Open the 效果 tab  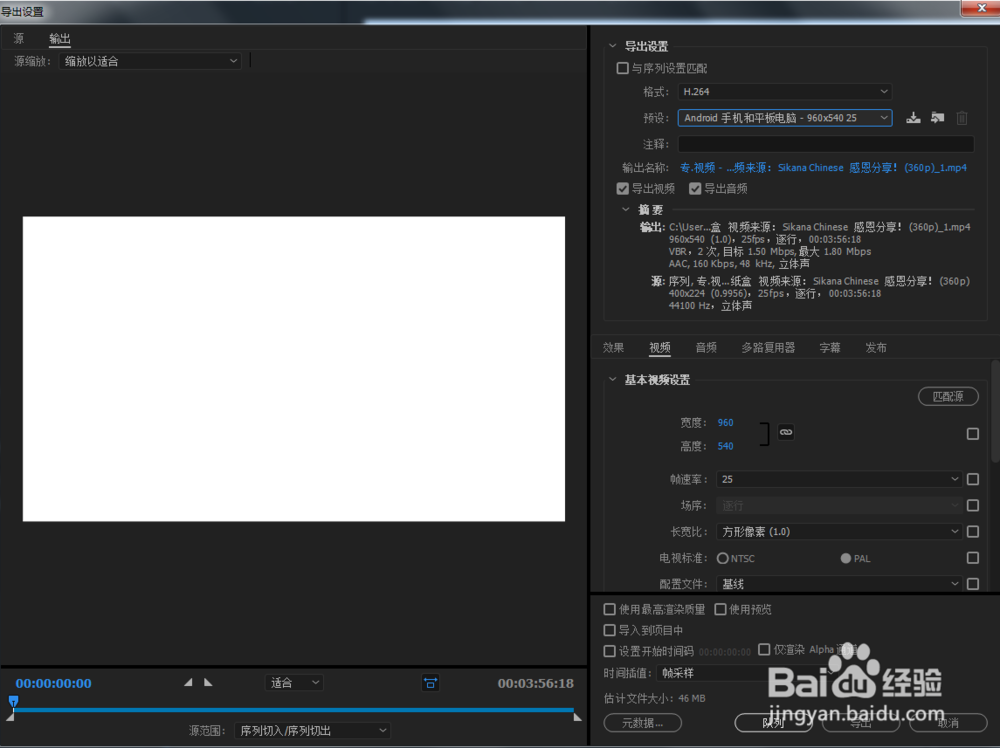pos(614,348)
